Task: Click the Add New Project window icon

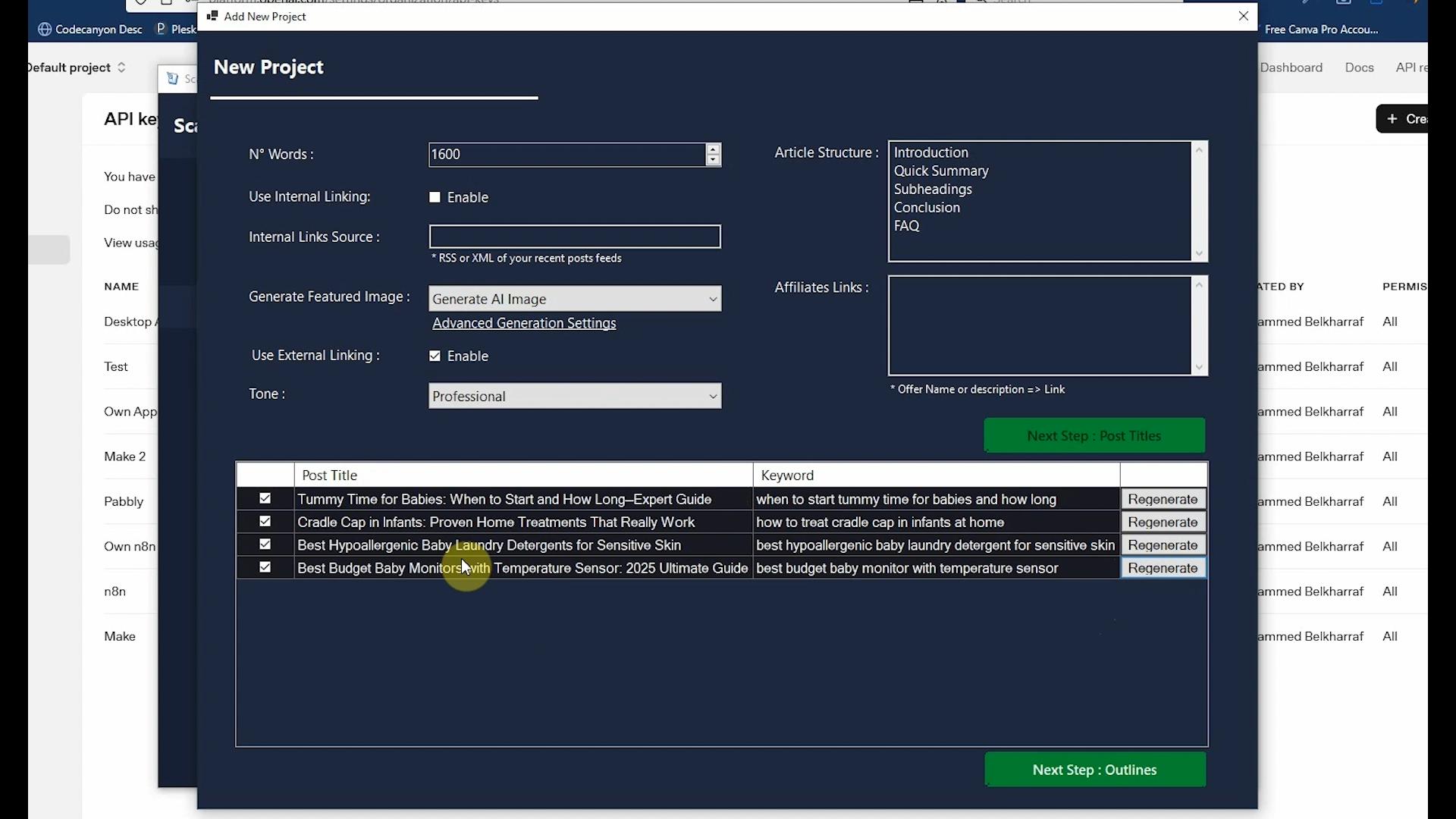Action: [213, 16]
